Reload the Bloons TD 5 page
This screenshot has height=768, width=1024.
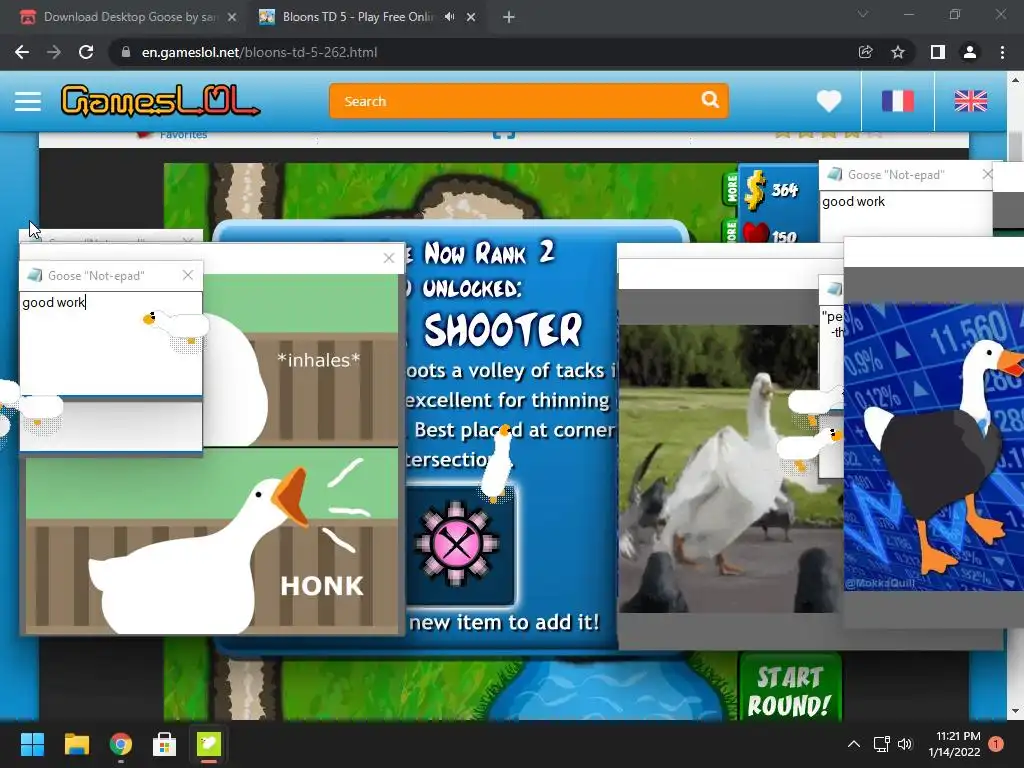click(x=86, y=52)
